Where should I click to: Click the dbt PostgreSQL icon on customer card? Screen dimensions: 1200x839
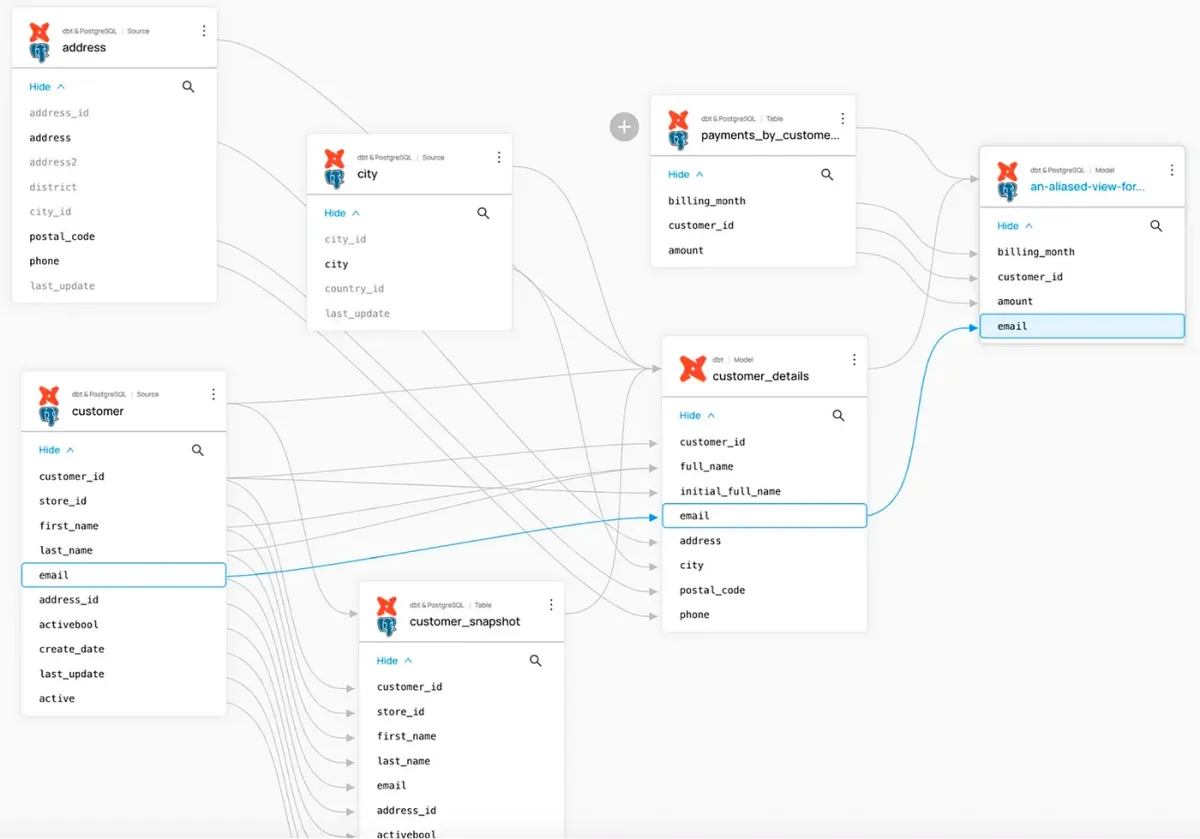click(x=49, y=405)
